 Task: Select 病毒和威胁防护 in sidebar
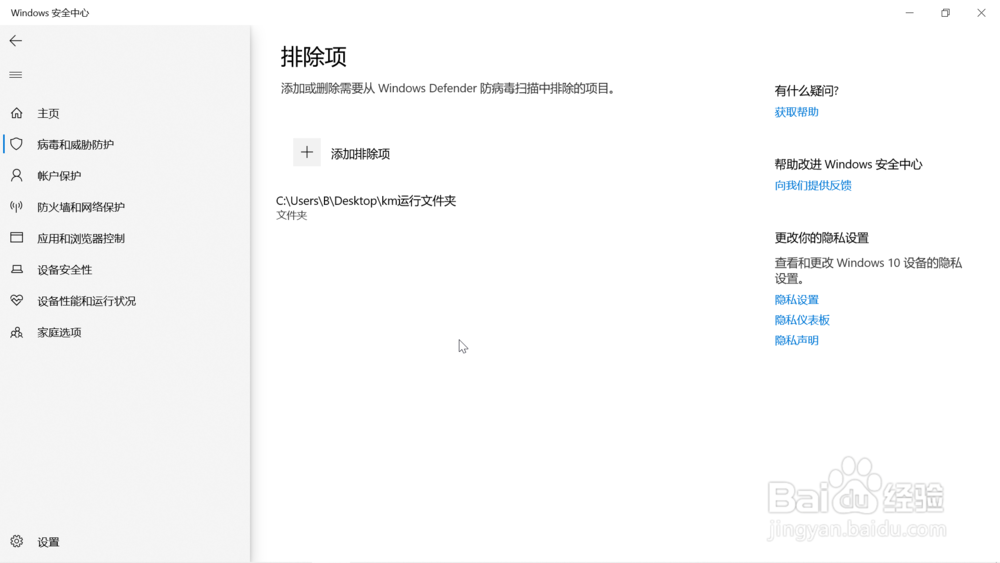[x=75, y=145]
